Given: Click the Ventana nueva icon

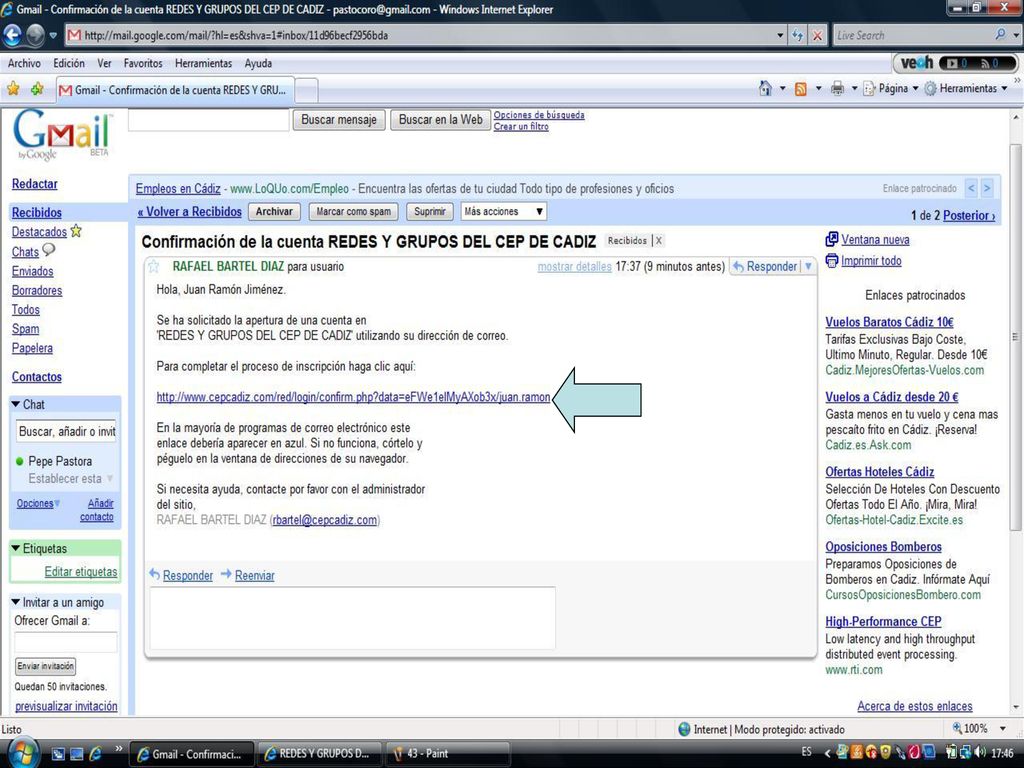Looking at the screenshot, I should (831, 239).
